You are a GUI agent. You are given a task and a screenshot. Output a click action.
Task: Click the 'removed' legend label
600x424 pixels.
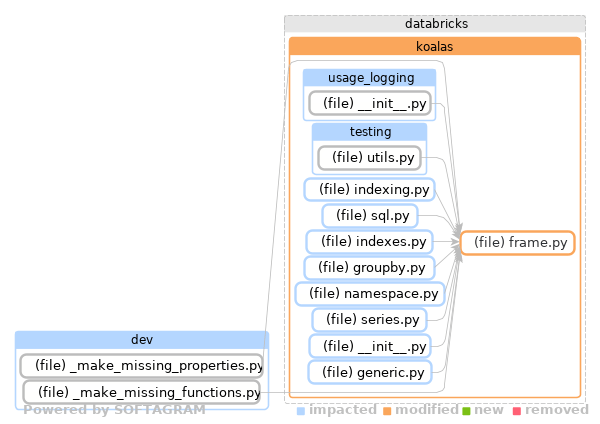coord(557,410)
